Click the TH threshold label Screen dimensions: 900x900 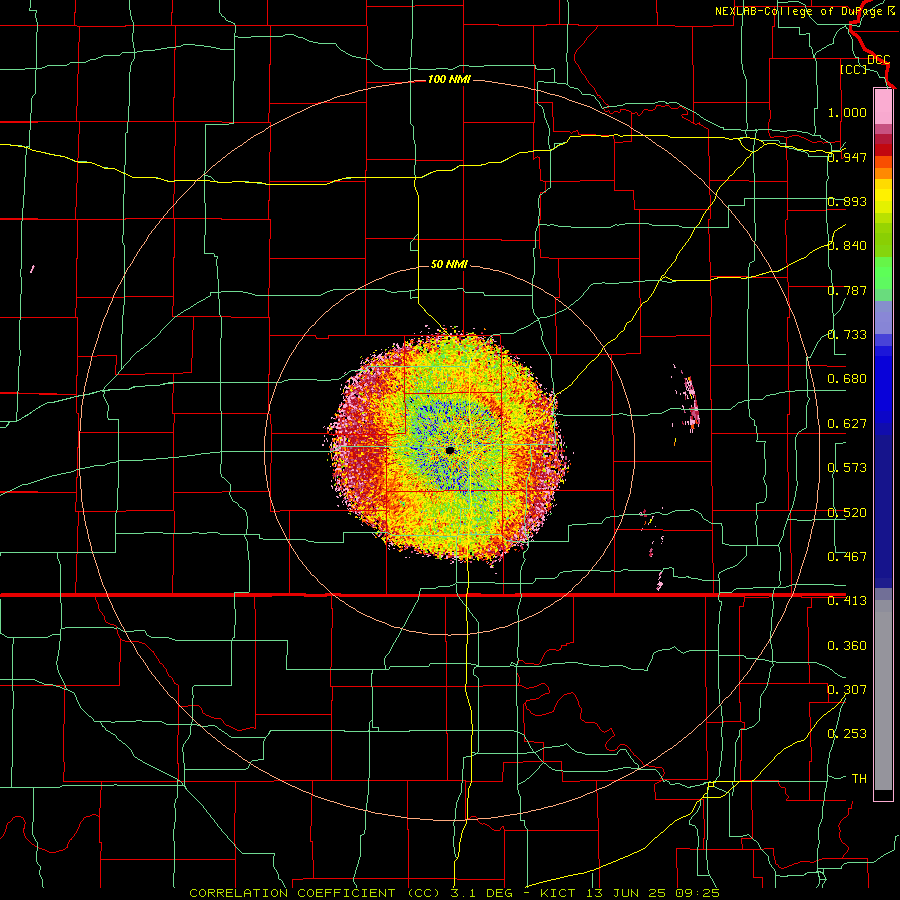click(859, 779)
